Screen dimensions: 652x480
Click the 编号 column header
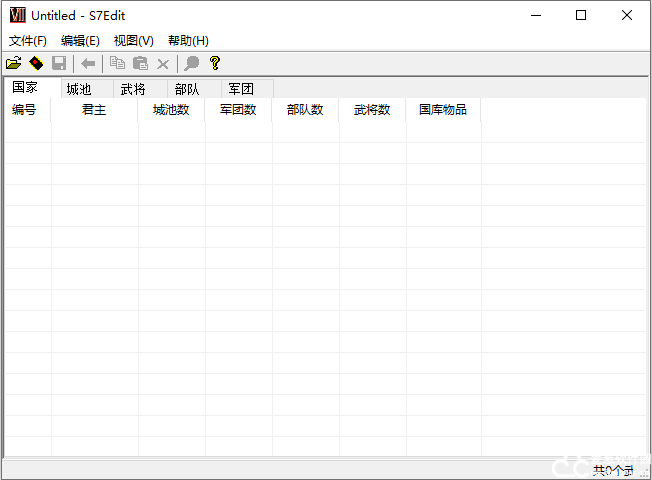click(25, 110)
